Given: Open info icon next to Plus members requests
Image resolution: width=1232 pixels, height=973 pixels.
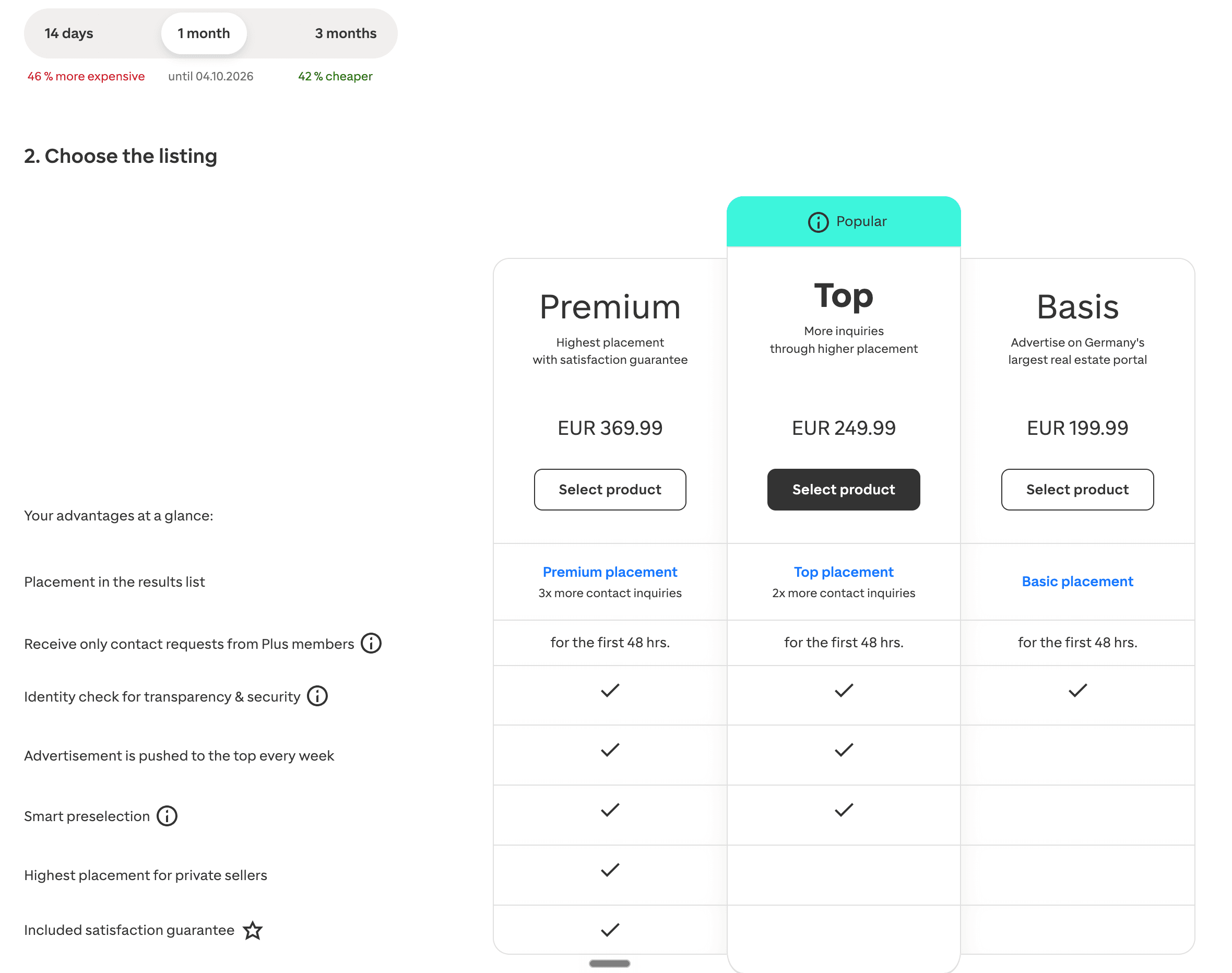Looking at the screenshot, I should pyautogui.click(x=371, y=643).
